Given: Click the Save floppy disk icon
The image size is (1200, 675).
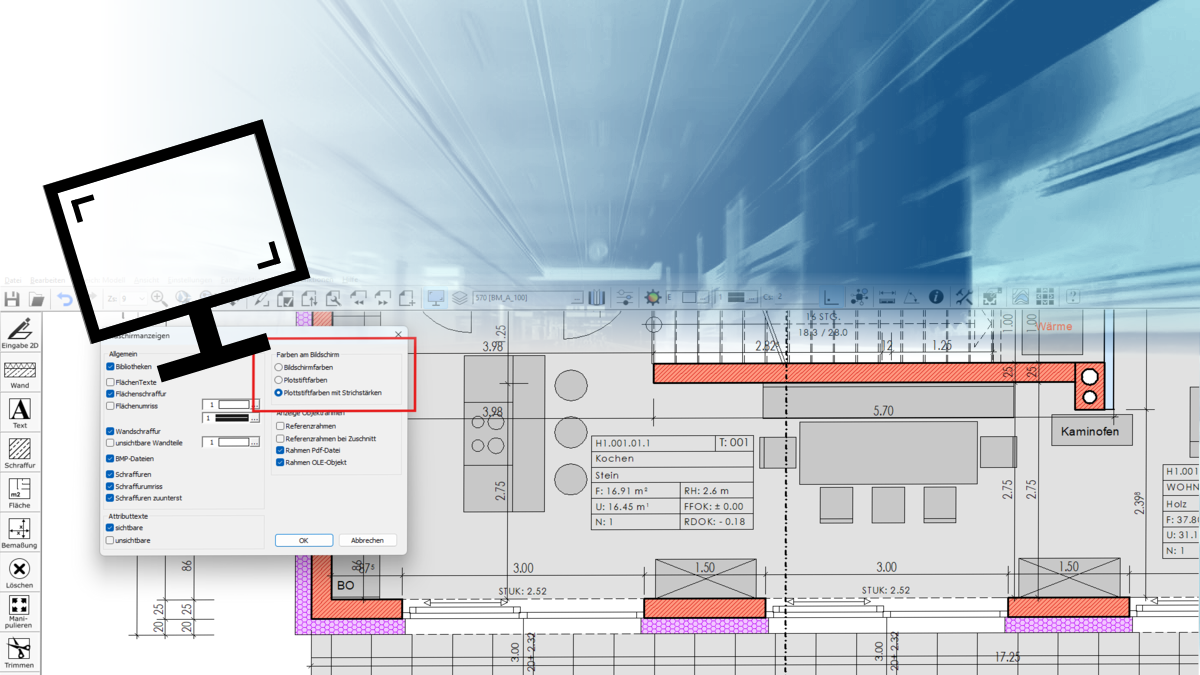Looking at the screenshot, I should pyautogui.click(x=12, y=298).
